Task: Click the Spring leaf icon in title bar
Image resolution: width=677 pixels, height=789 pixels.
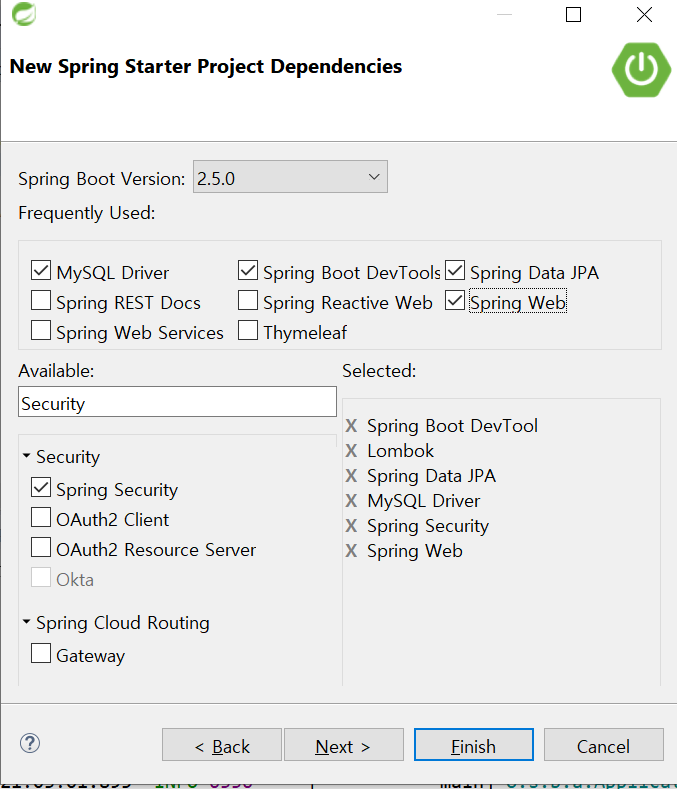Action: point(24,14)
